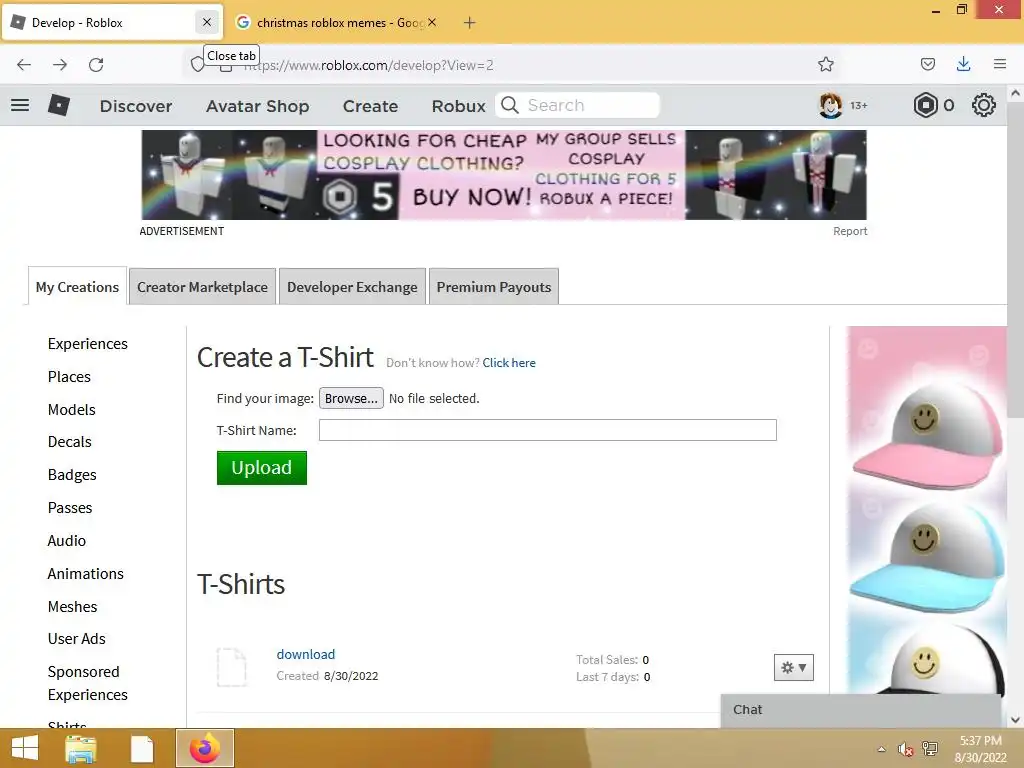Viewport: 1024px width, 768px height.
Task: Open the Firefox downloads icon
Action: click(963, 64)
